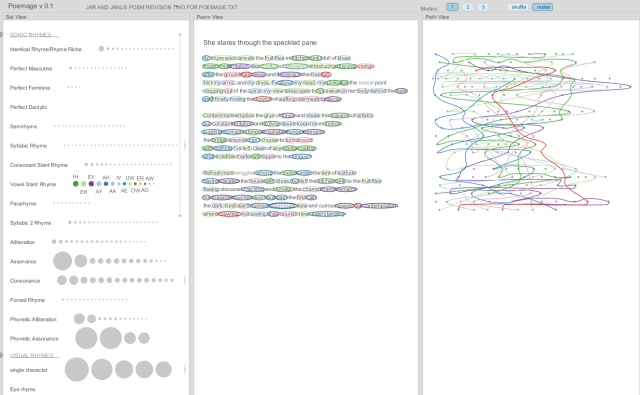Select second circle in single character row

point(102,369)
